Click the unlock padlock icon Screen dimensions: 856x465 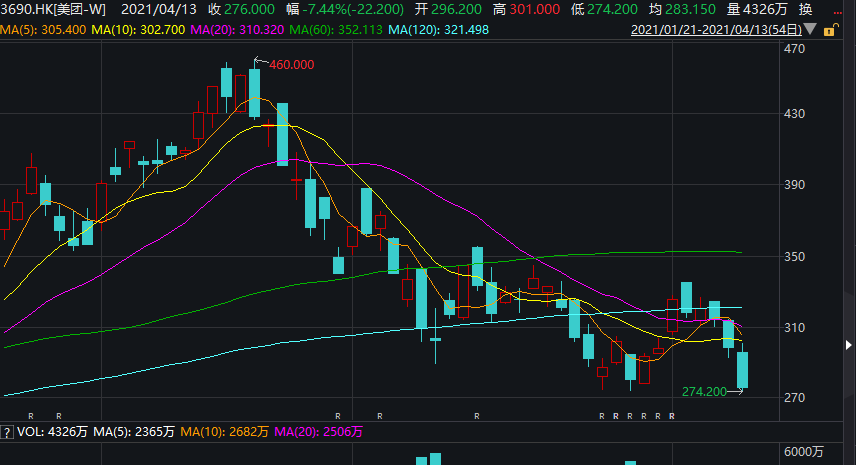click(x=829, y=30)
